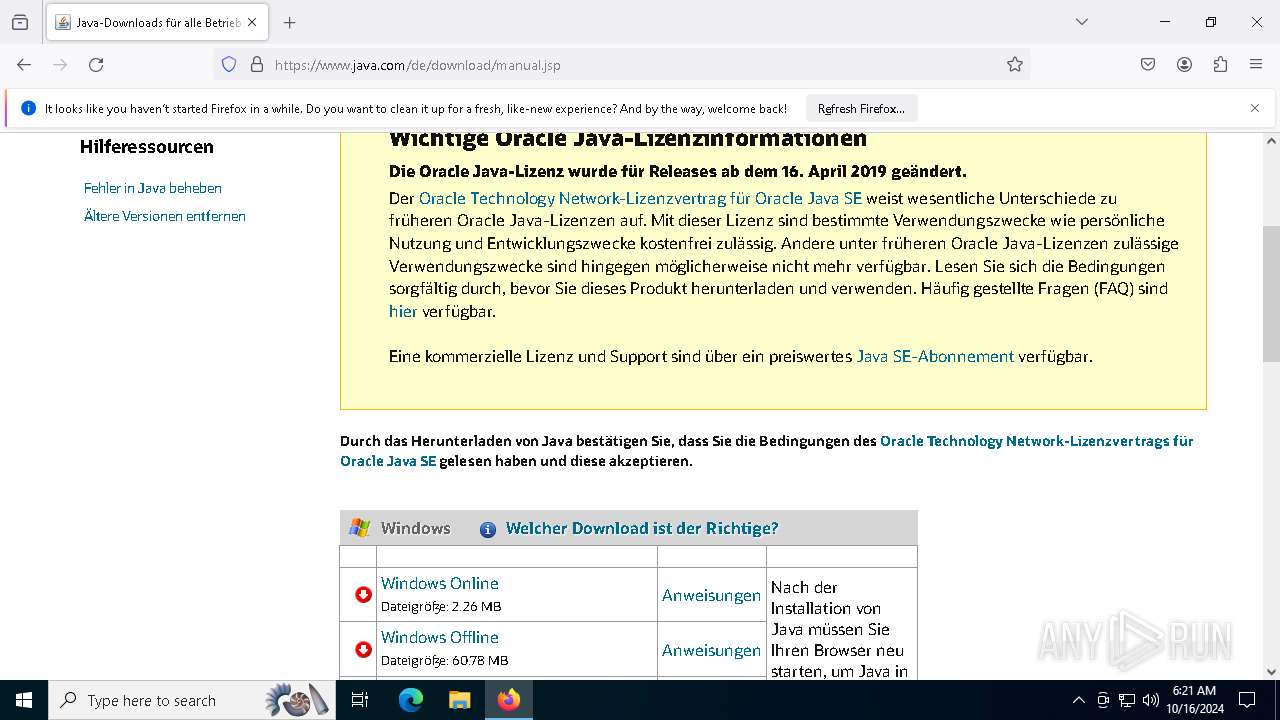Open network status tray icon
Screen dimensions: 1280x720
coord(1127,700)
